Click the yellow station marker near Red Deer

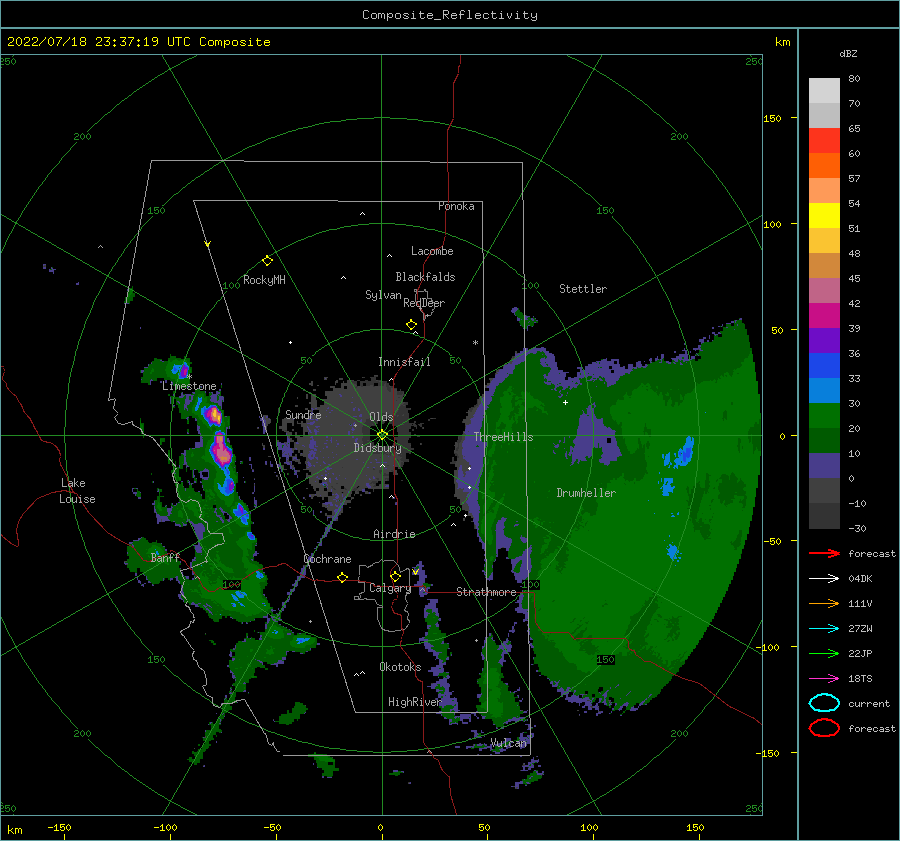pos(411,325)
